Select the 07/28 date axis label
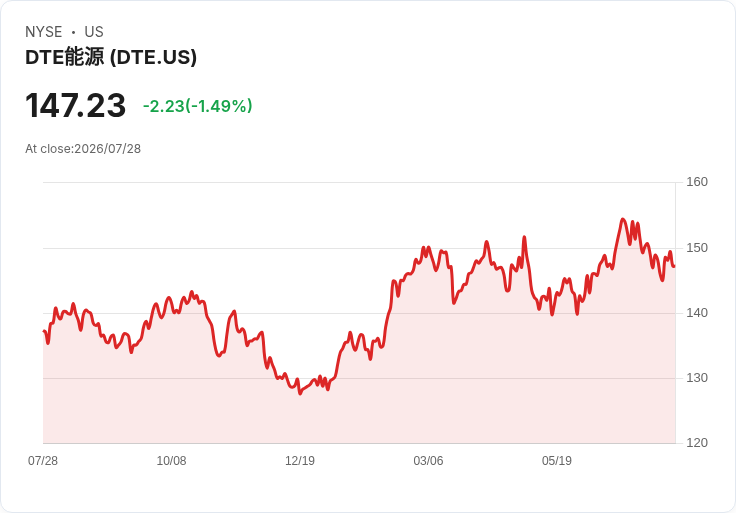 click(43, 460)
